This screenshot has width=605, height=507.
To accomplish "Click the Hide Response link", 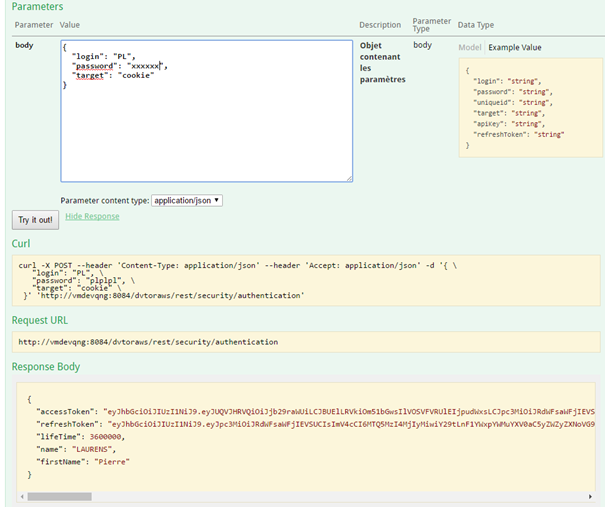I will click(92, 216).
